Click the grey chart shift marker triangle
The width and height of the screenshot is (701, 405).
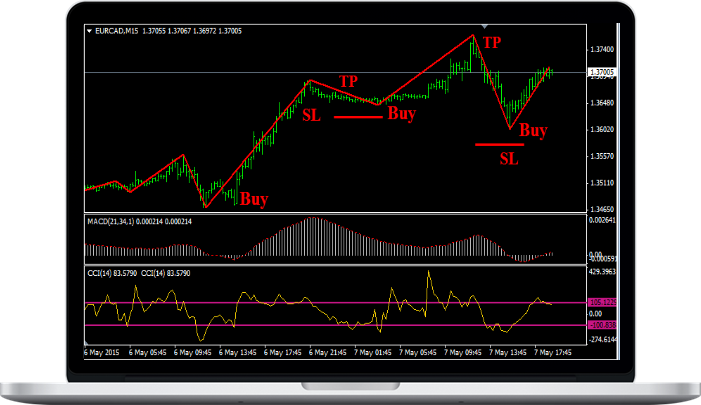484,27
